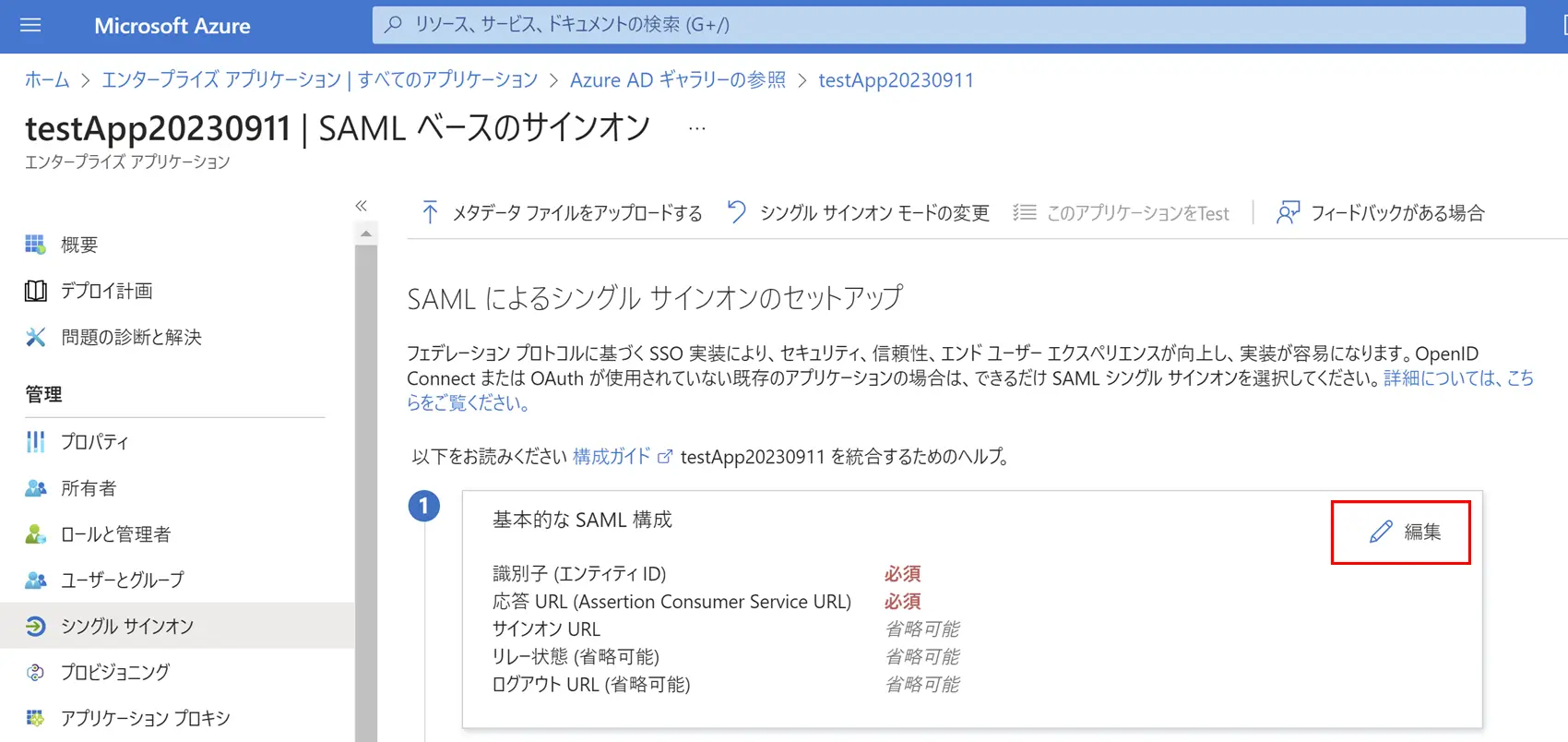Open testApp20230911 breadcrumb link
This screenshot has height=742, width=1568.
coord(896,80)
